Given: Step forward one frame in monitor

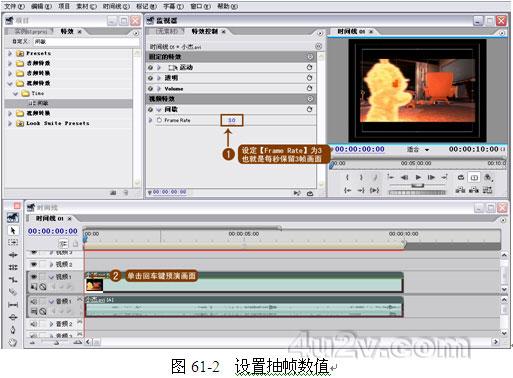Looking at the screenshot, I should 431,177.
